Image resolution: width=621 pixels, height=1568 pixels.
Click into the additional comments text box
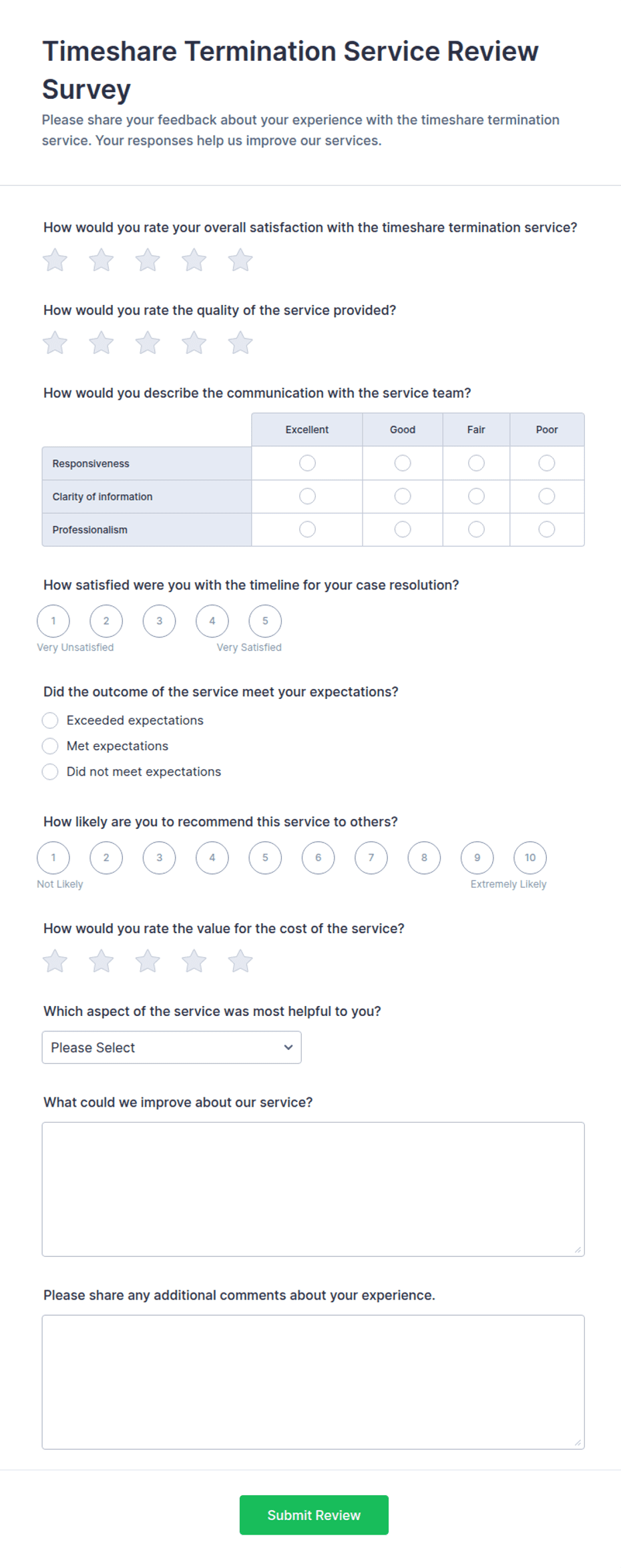coord(313,1382)
